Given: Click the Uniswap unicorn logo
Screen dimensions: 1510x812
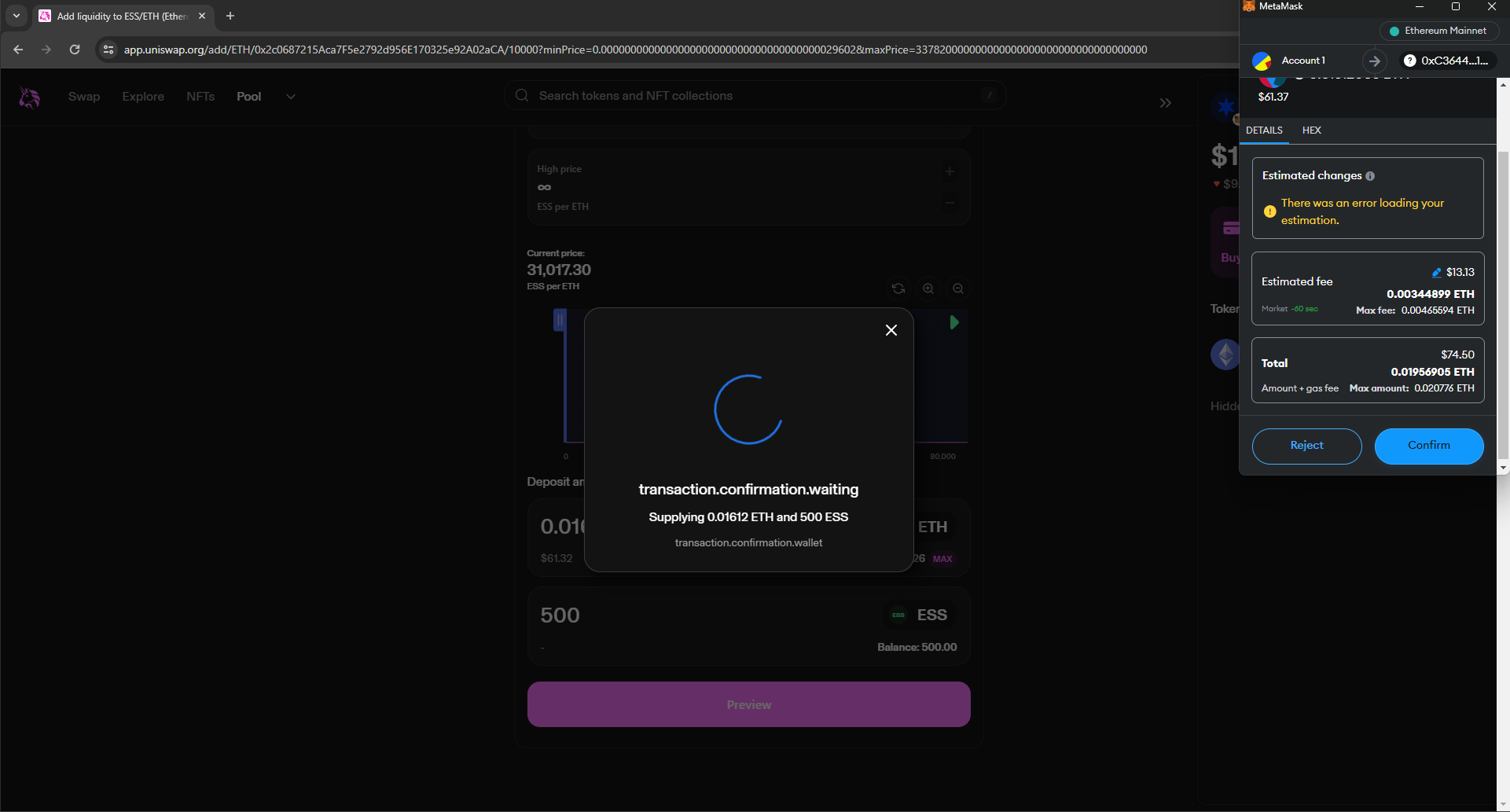Looking at the screenshot, I should (x=29, y=97).
